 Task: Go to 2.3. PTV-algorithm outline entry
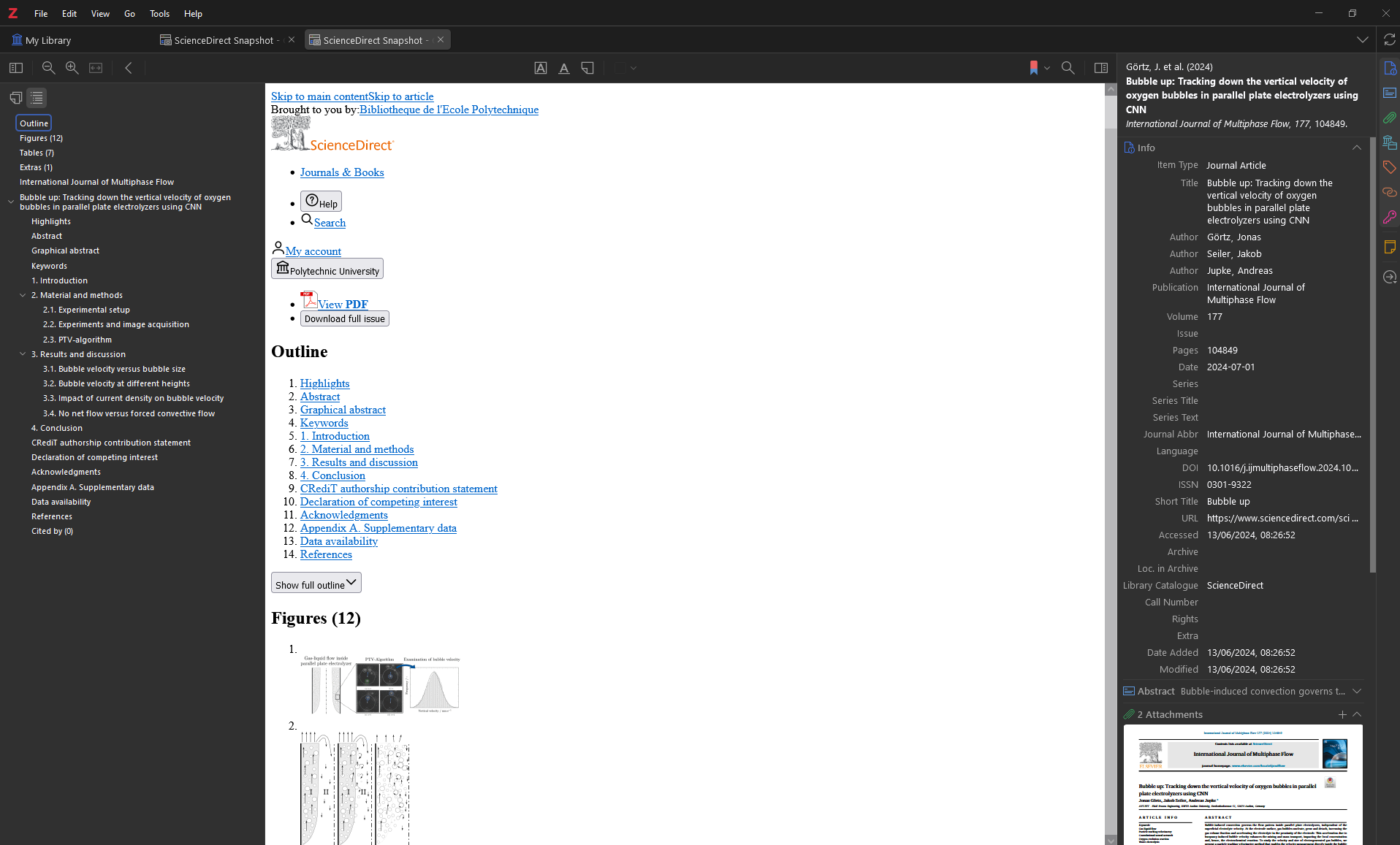77,340
